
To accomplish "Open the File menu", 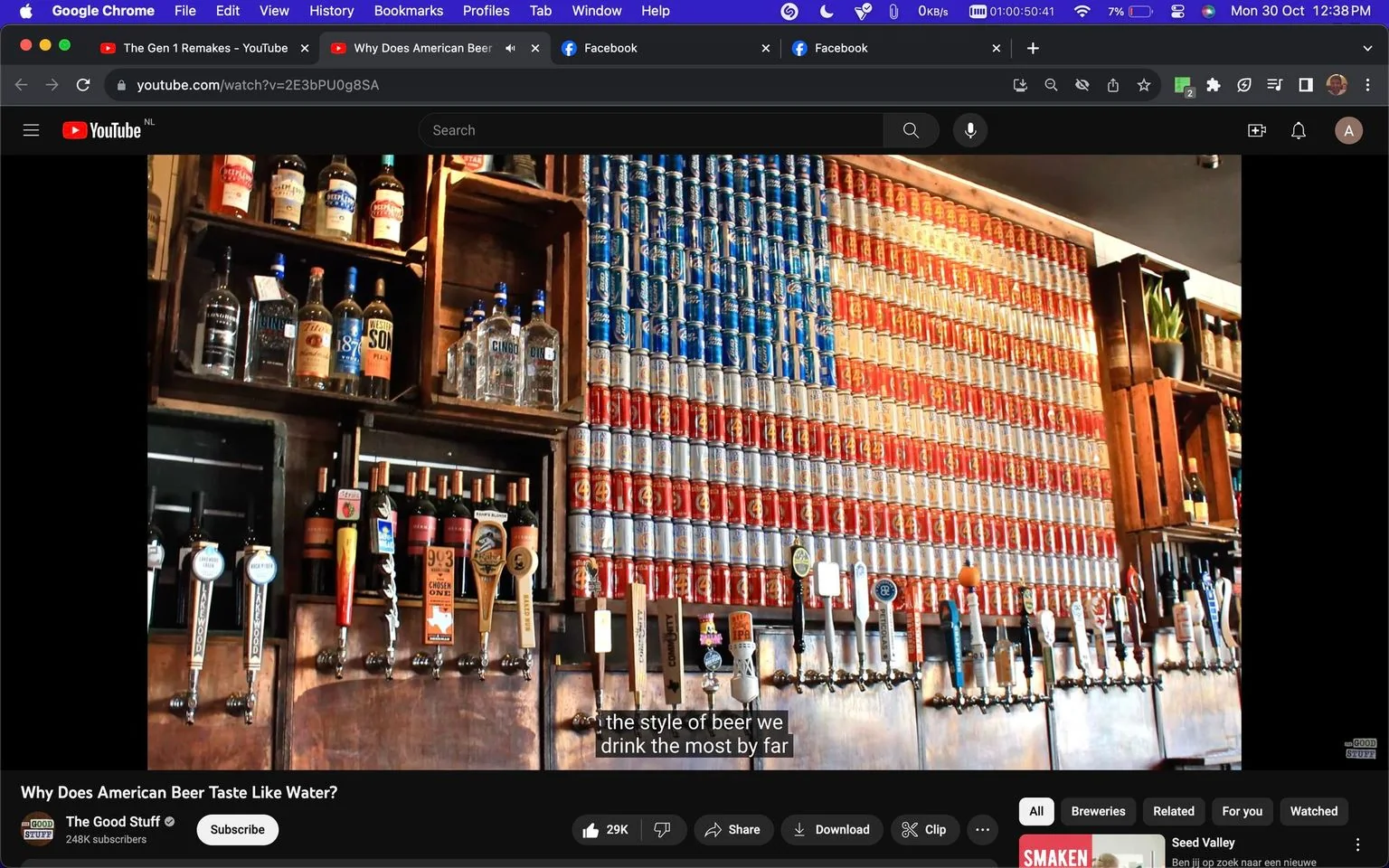I will [184, 11].
